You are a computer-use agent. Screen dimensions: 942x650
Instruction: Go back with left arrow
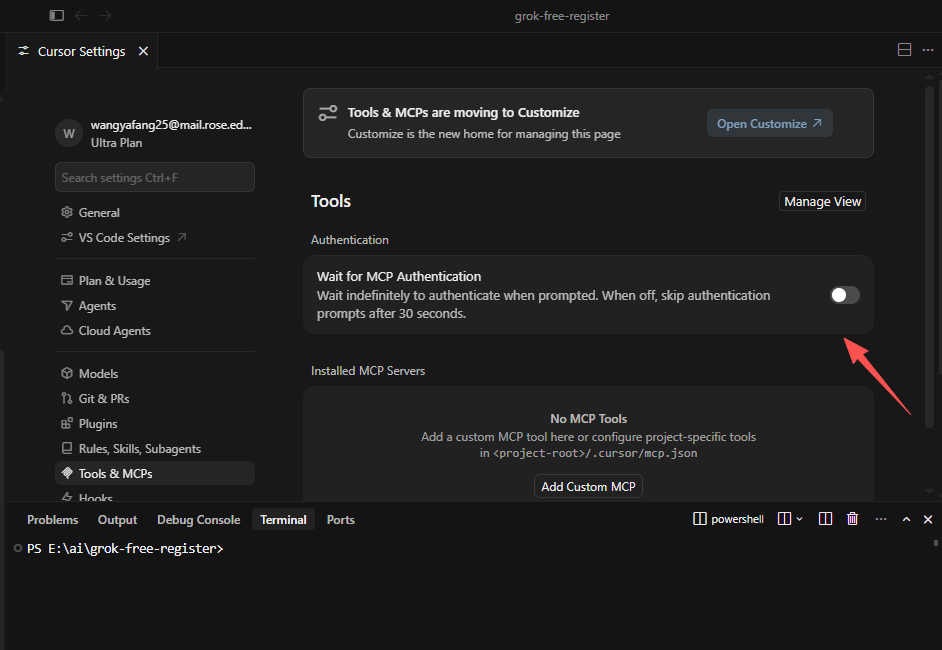81,16
